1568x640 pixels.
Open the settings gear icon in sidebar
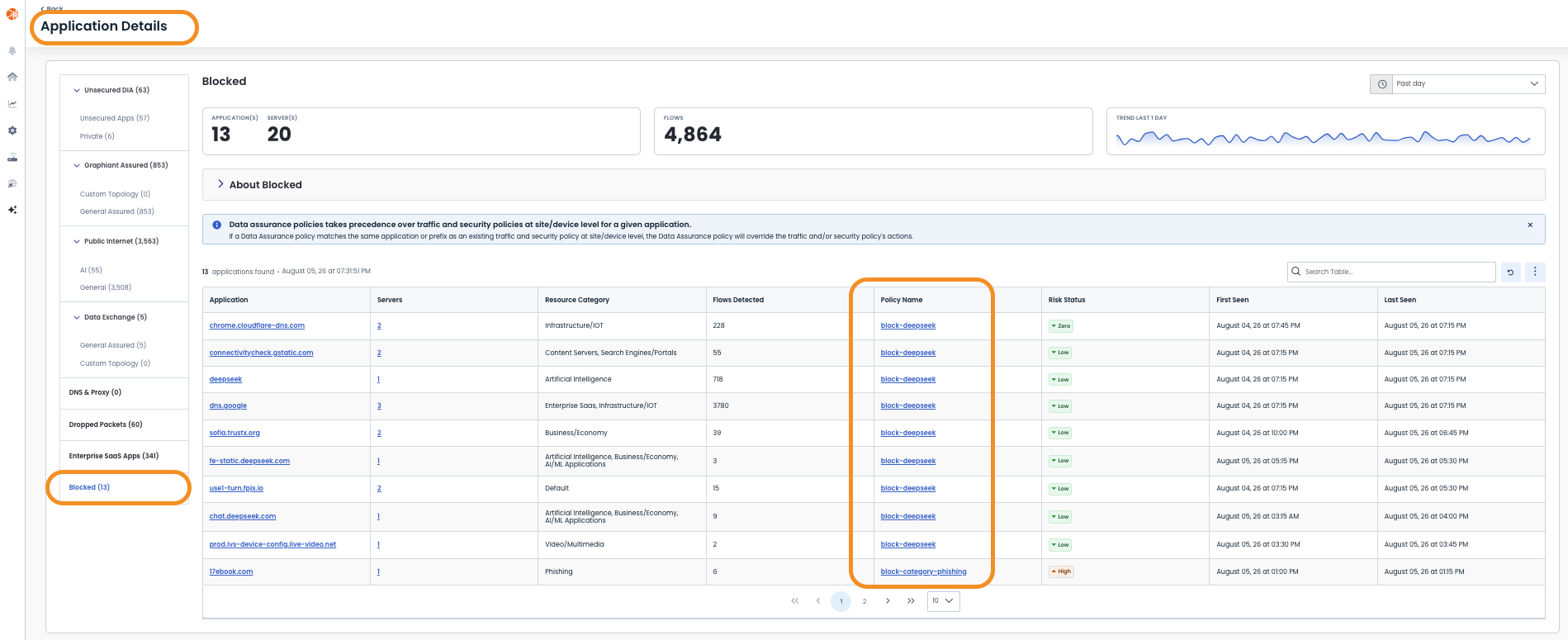coord(12,130)
